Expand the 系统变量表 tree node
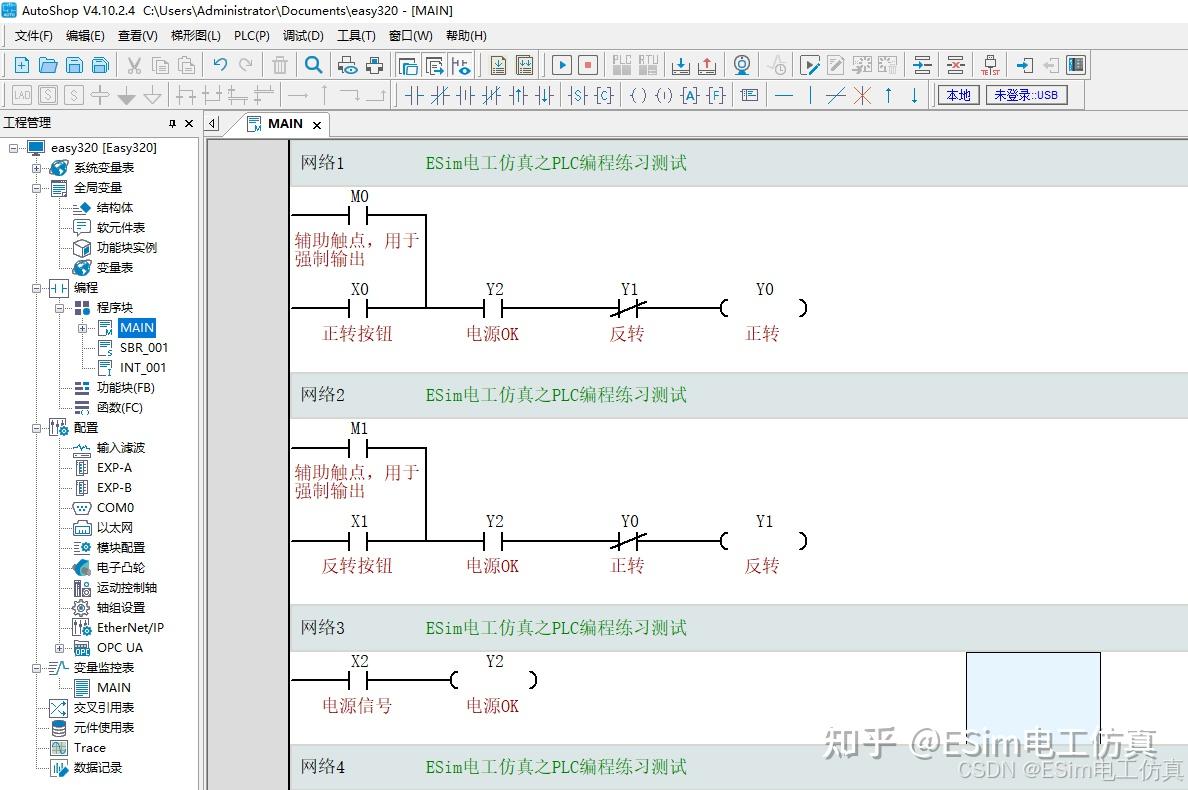Screen dimensions: 1188x790 click(x=36, y=167)
